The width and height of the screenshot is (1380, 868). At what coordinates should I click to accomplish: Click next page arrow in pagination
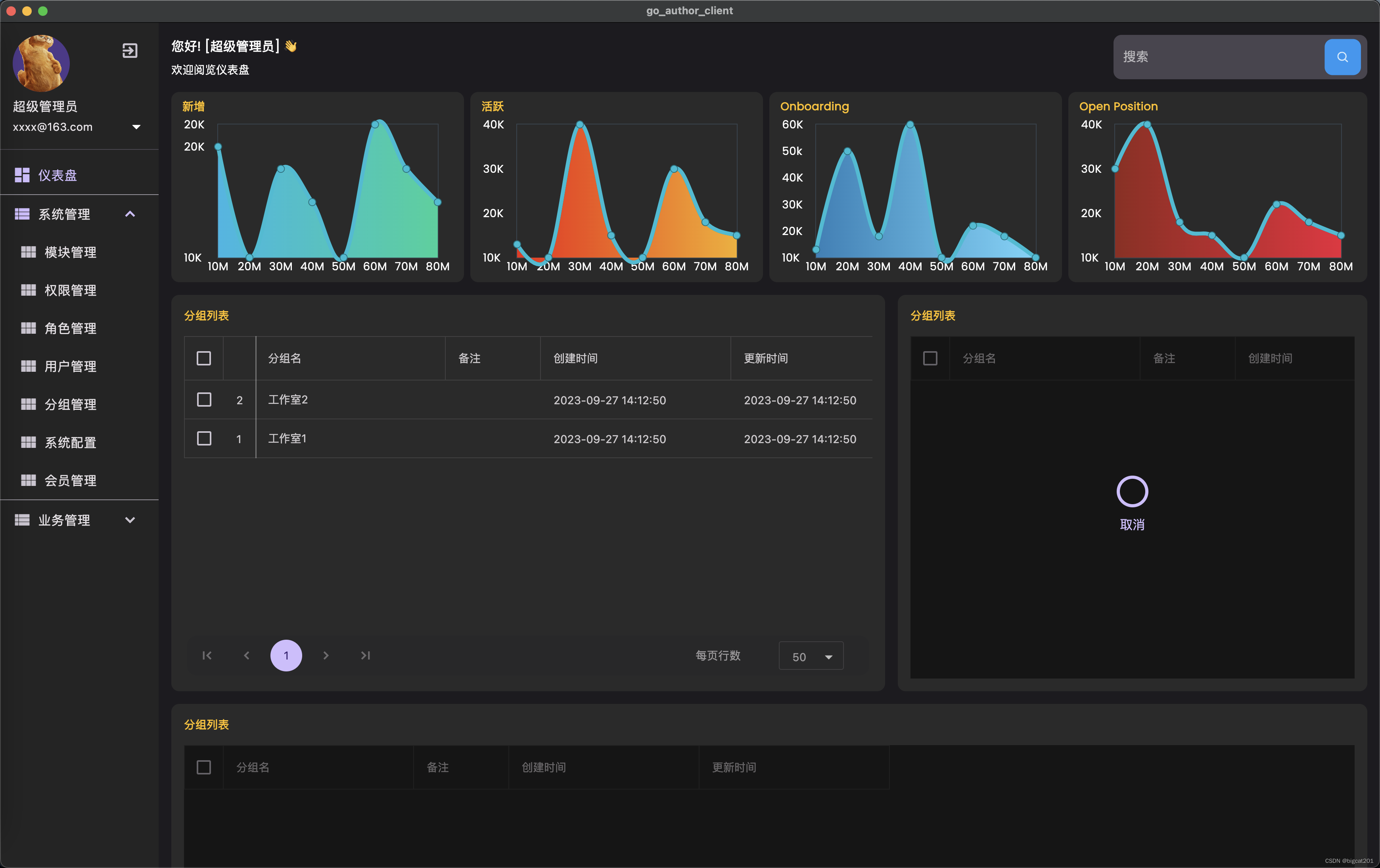pos(326,655)
